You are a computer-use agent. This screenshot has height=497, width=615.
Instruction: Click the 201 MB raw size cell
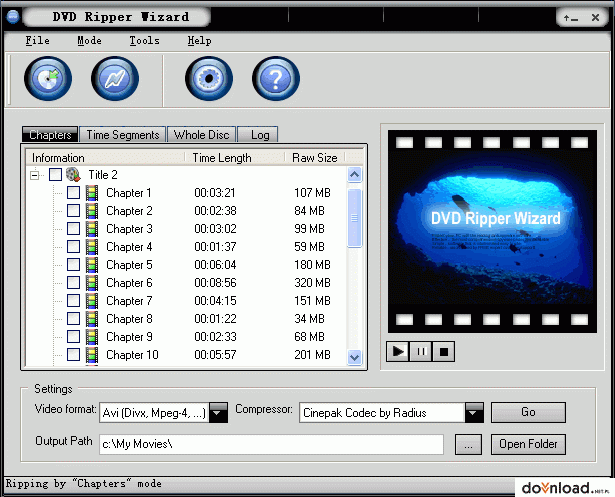(312, 355)
